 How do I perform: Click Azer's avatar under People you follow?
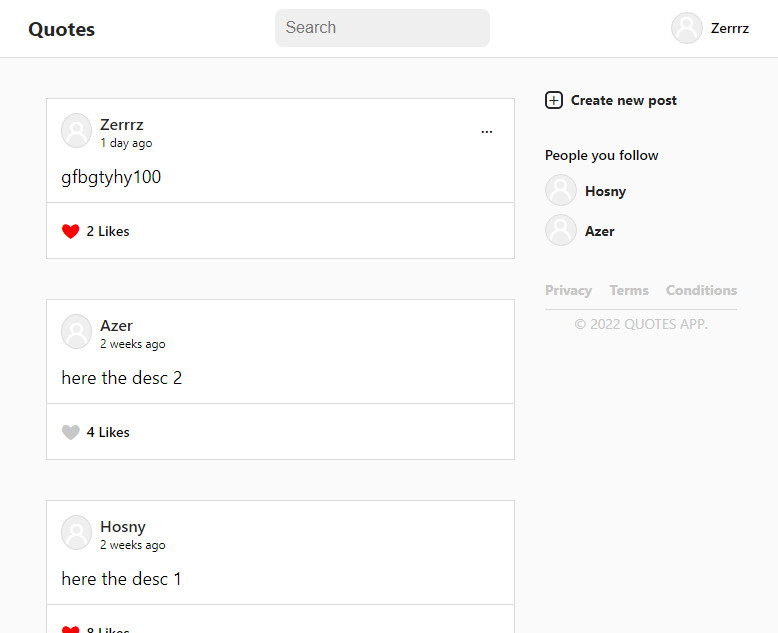tap(561, 231)
